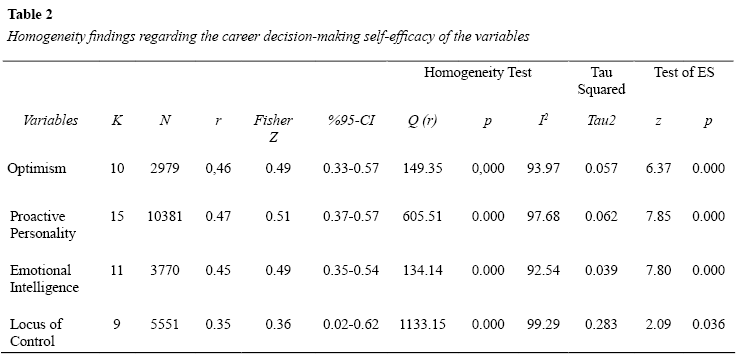Click the Optimism r value 0,46
This screenshot has width=747, height=361.
[218, 168]
